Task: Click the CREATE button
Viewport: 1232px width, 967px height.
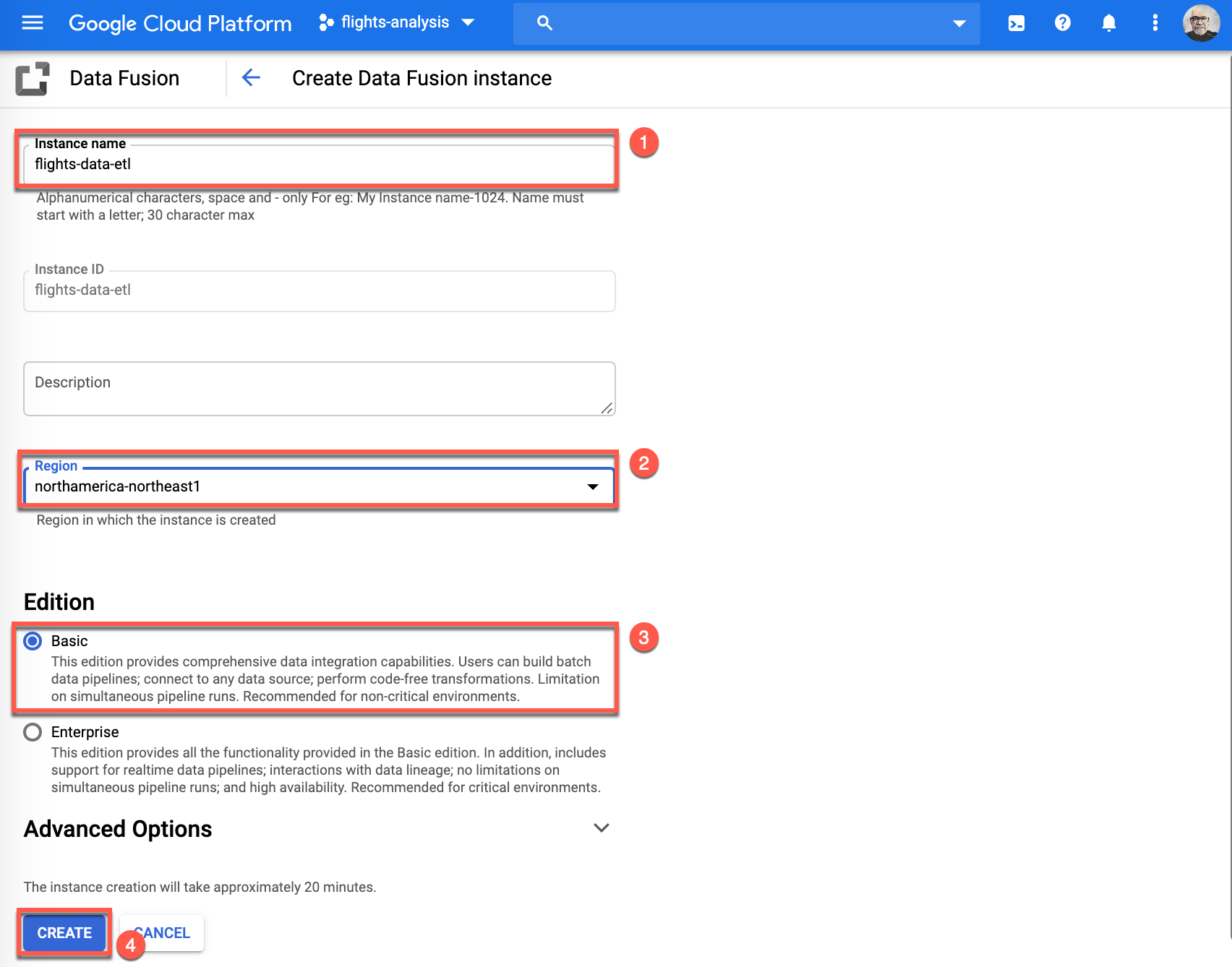Action: pyautogui.click(x=64, y=933)
